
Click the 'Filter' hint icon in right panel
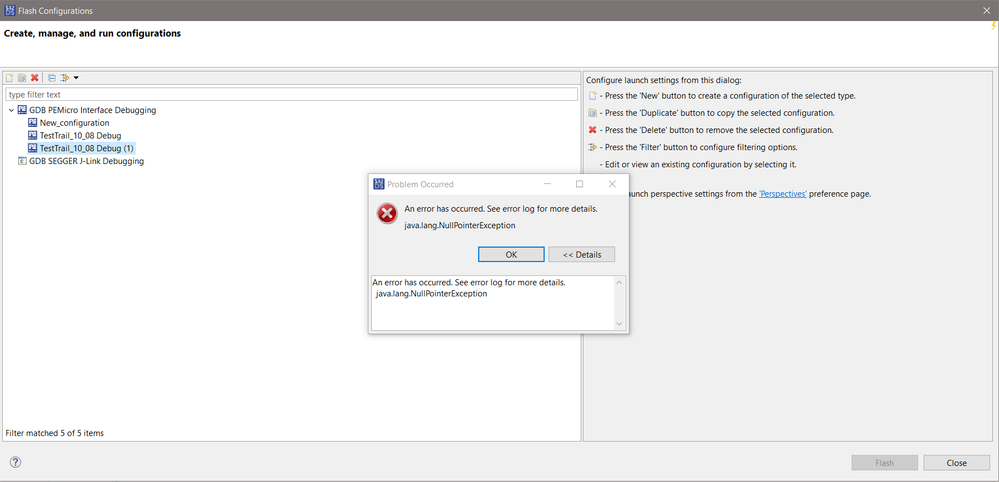click(x=593, y=147)
